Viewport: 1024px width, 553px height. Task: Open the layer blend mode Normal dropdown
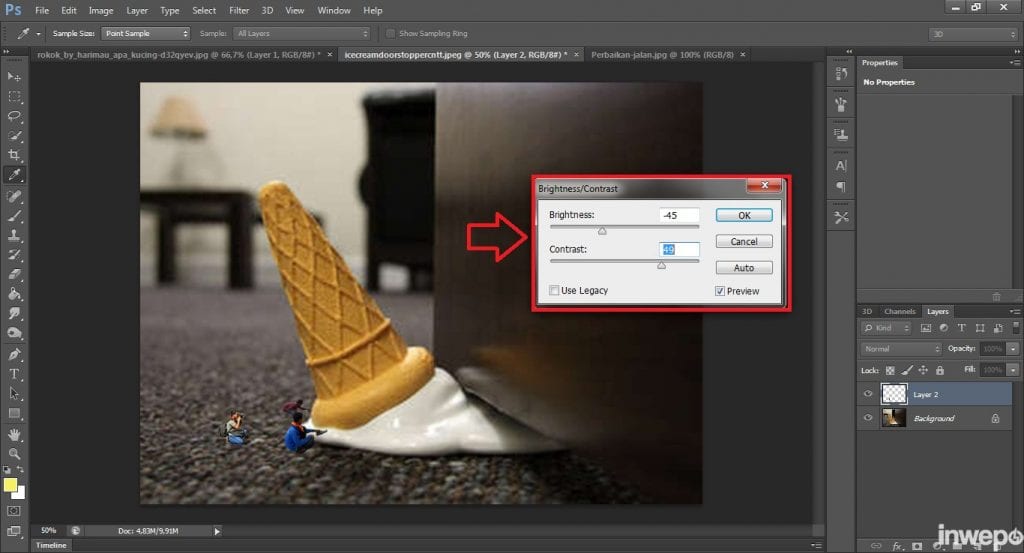901,349
